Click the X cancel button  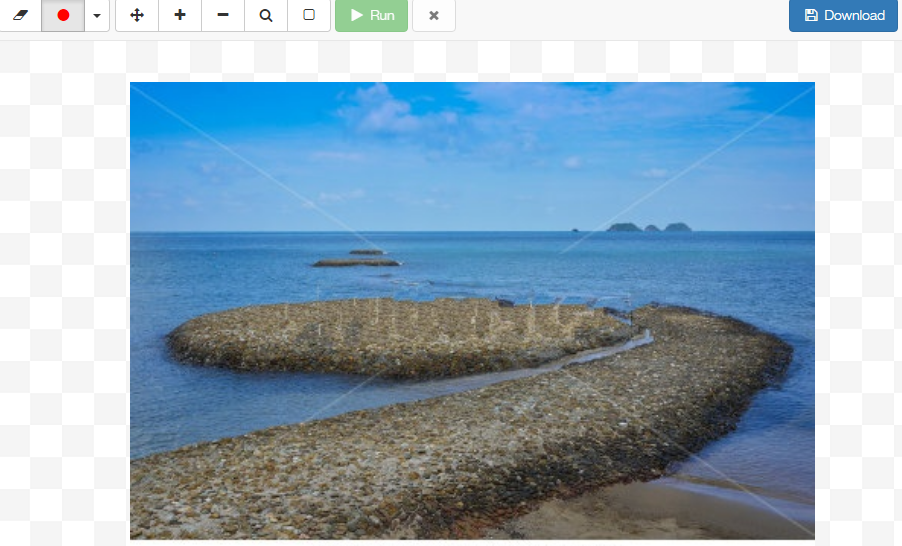[x=434, y=15]
